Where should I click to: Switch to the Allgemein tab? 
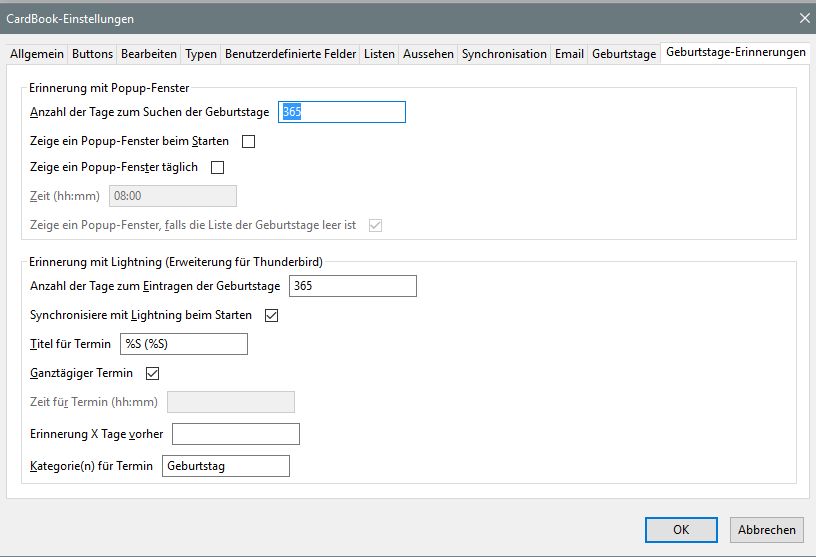[36, 54]
